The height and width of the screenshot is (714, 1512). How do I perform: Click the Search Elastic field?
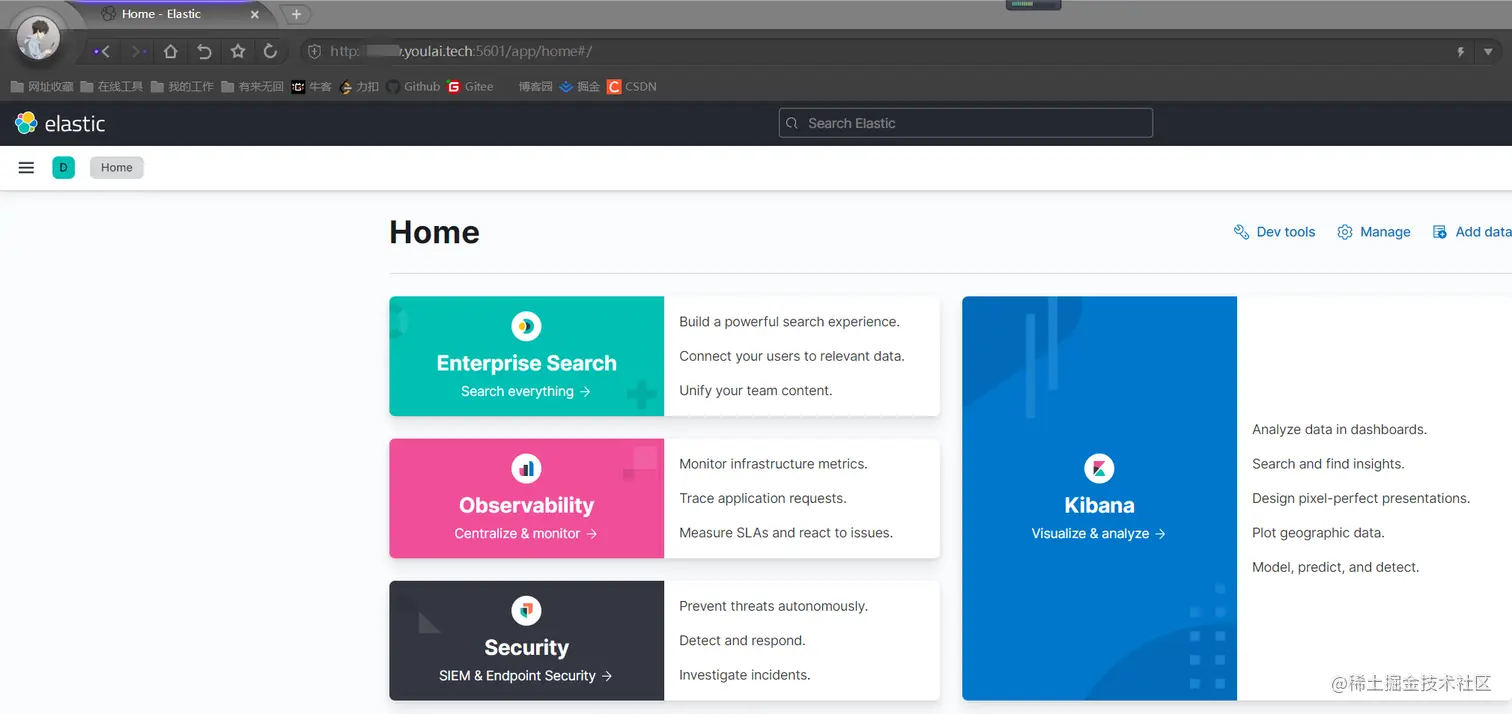click(x=966, y=123)
